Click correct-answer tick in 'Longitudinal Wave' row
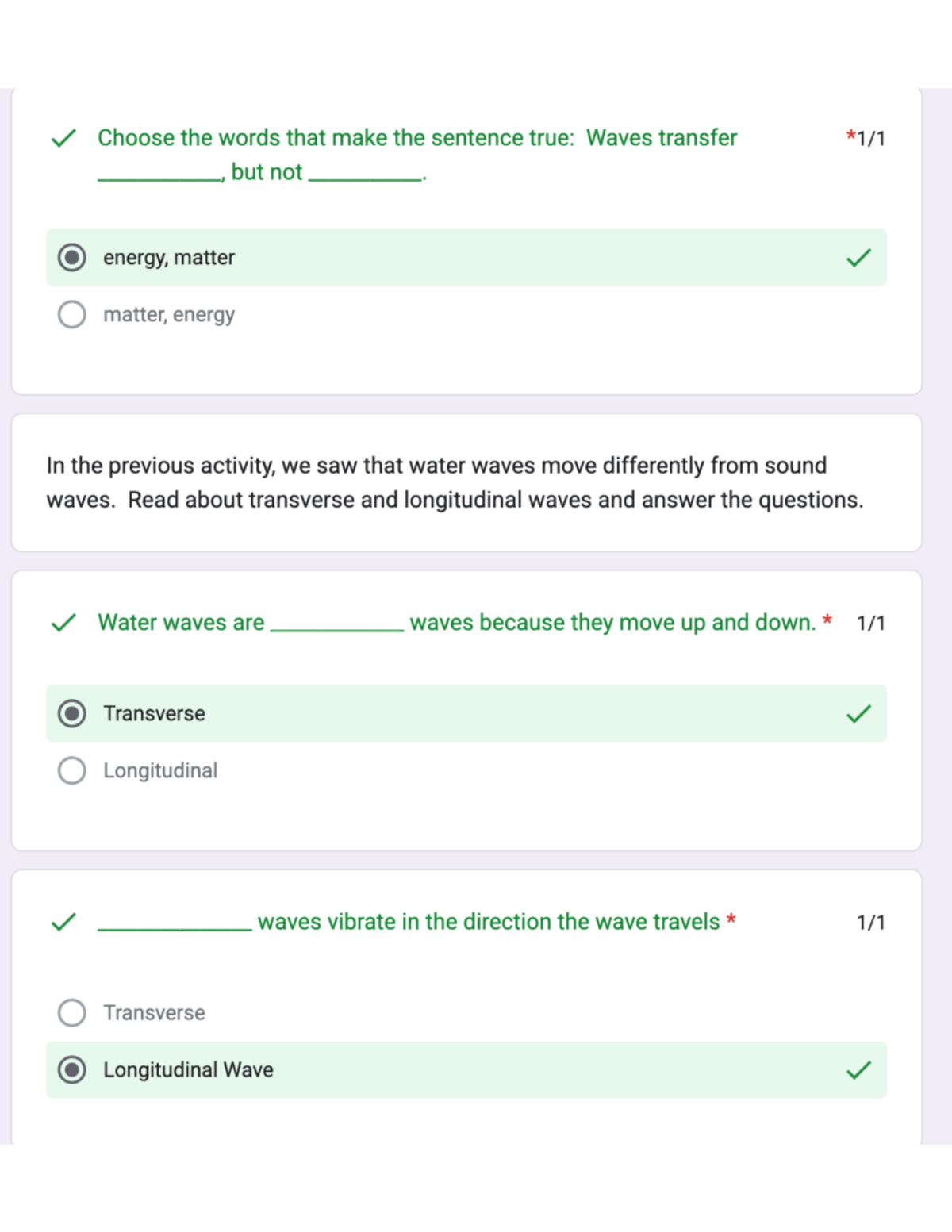The height and width of the screenshot is (1232, 952). [x=858, y=1070]
